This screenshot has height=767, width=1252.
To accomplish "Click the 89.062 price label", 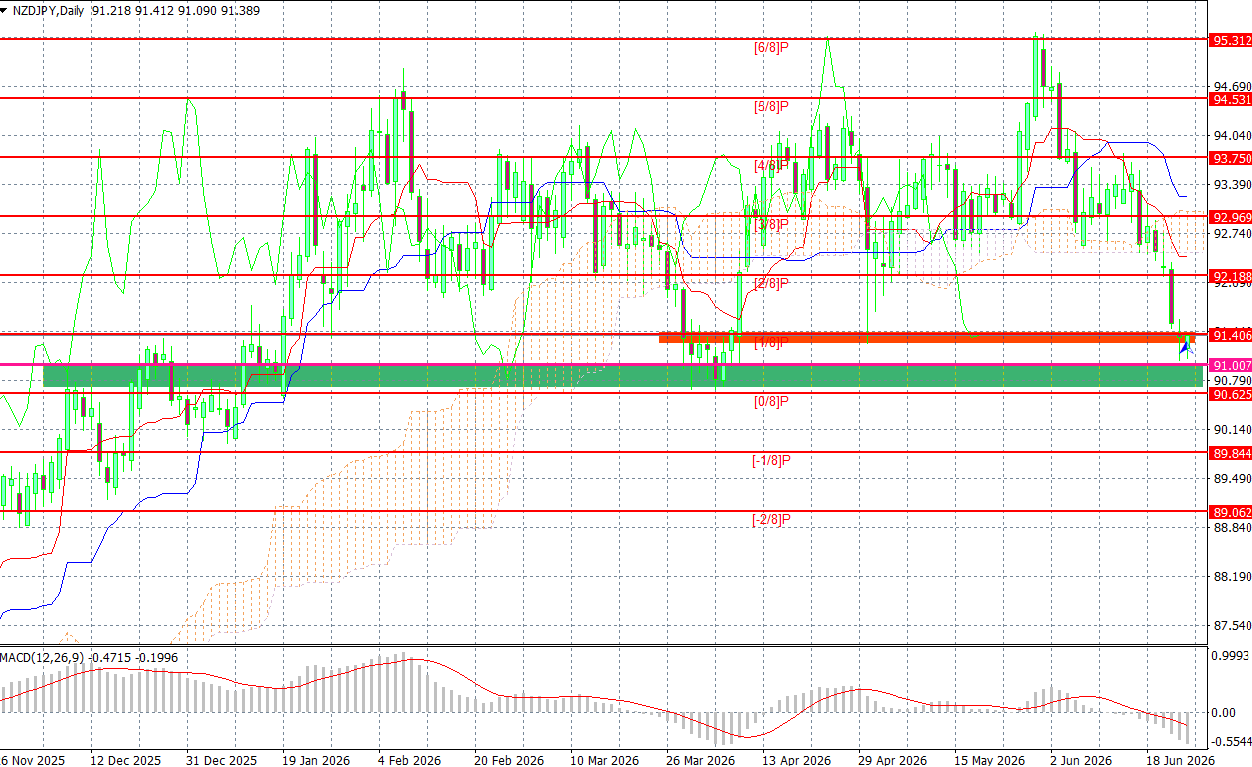I will click(1230, 512).
